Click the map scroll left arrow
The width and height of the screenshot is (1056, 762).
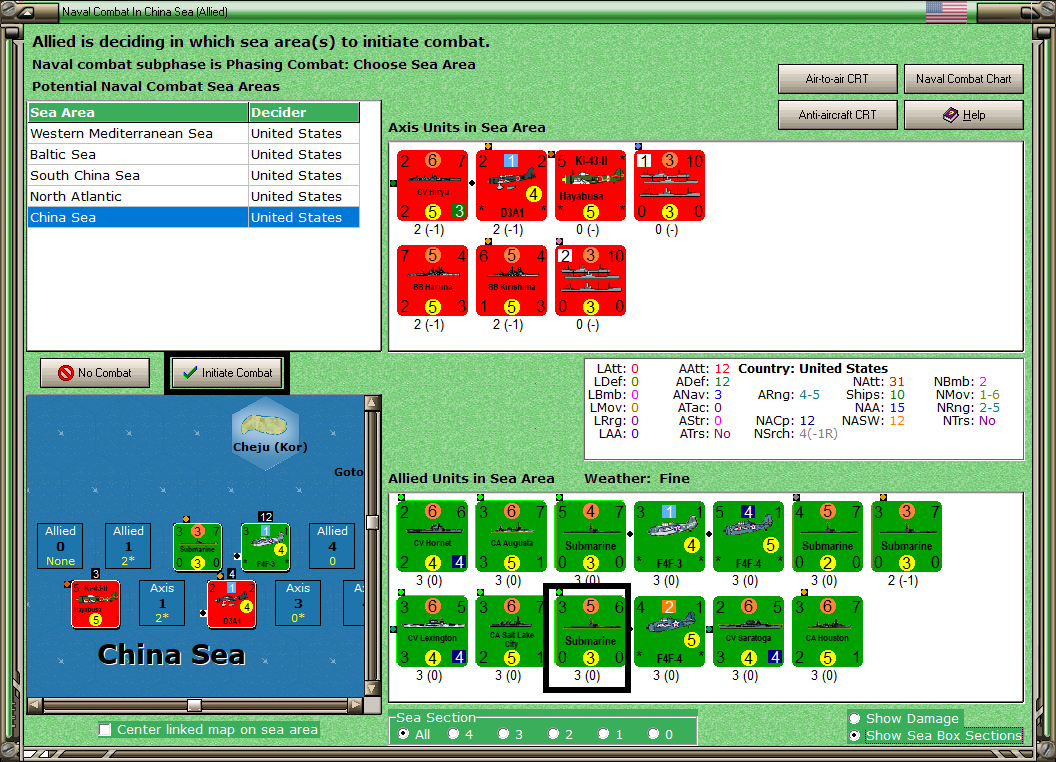point(35,705)
